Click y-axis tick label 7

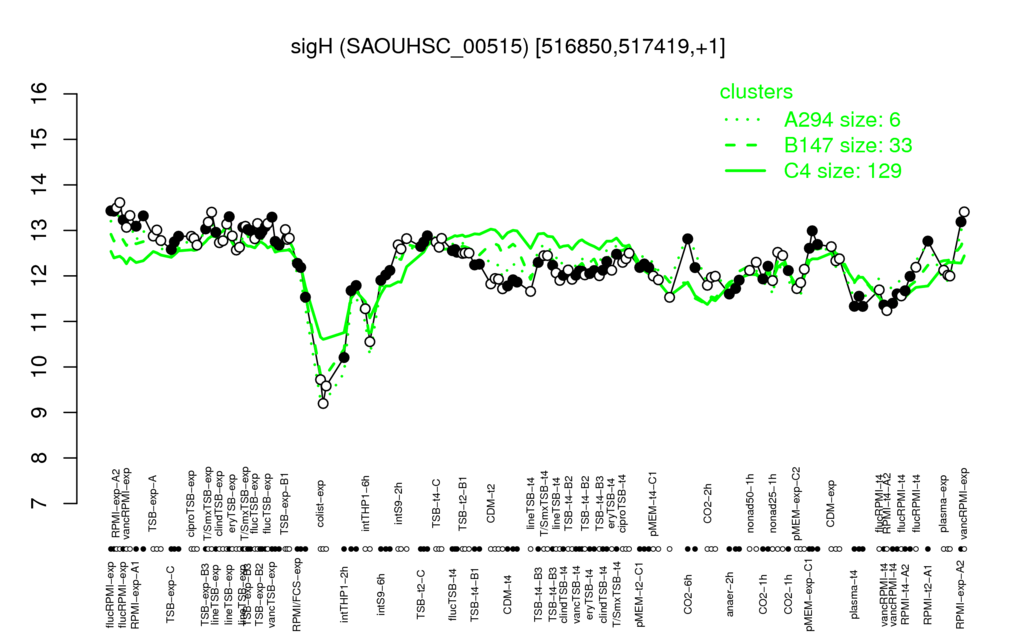click(x=40, y=504)
